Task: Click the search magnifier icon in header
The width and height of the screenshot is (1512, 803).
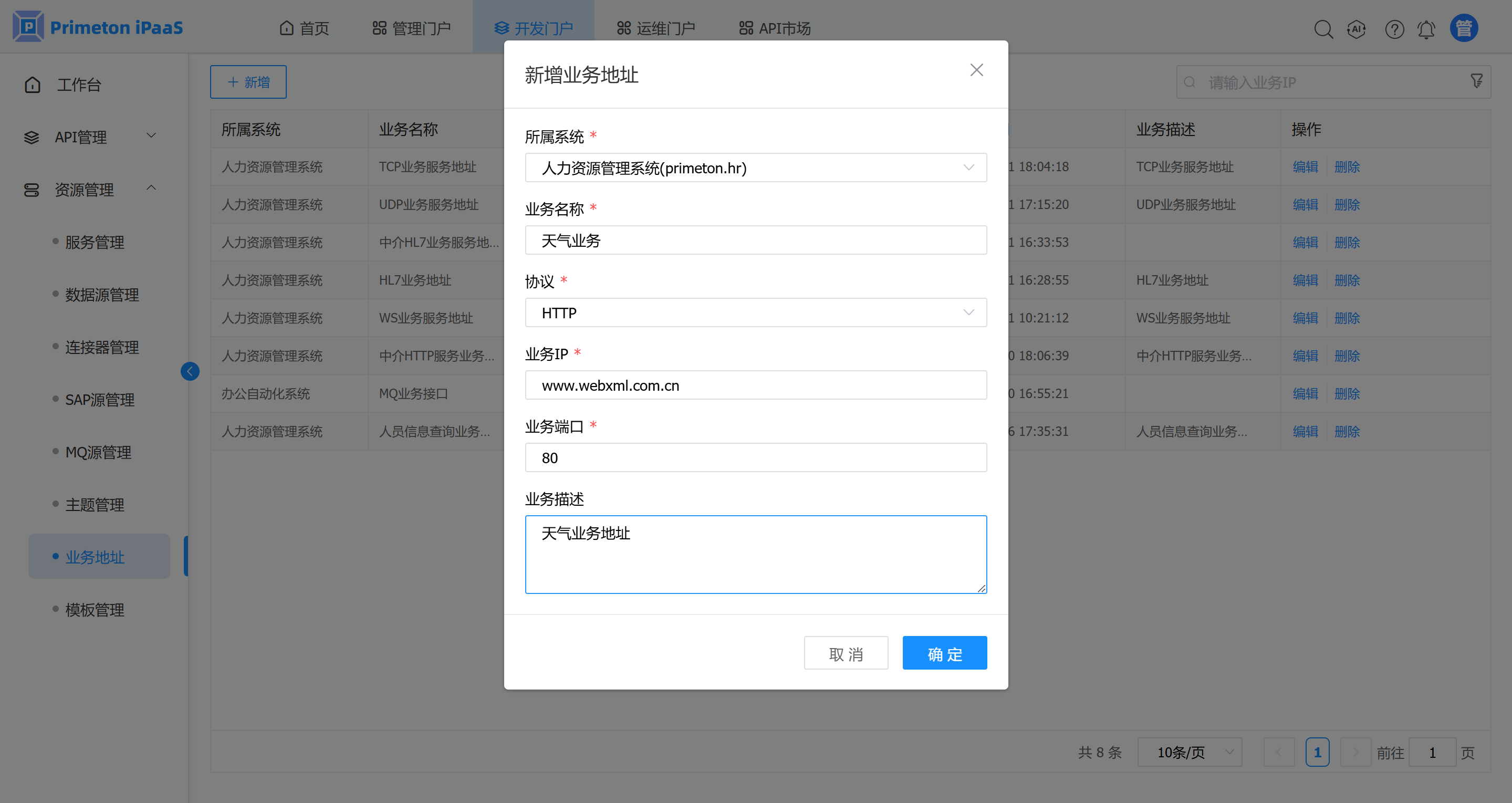Action: point(1323,29)
